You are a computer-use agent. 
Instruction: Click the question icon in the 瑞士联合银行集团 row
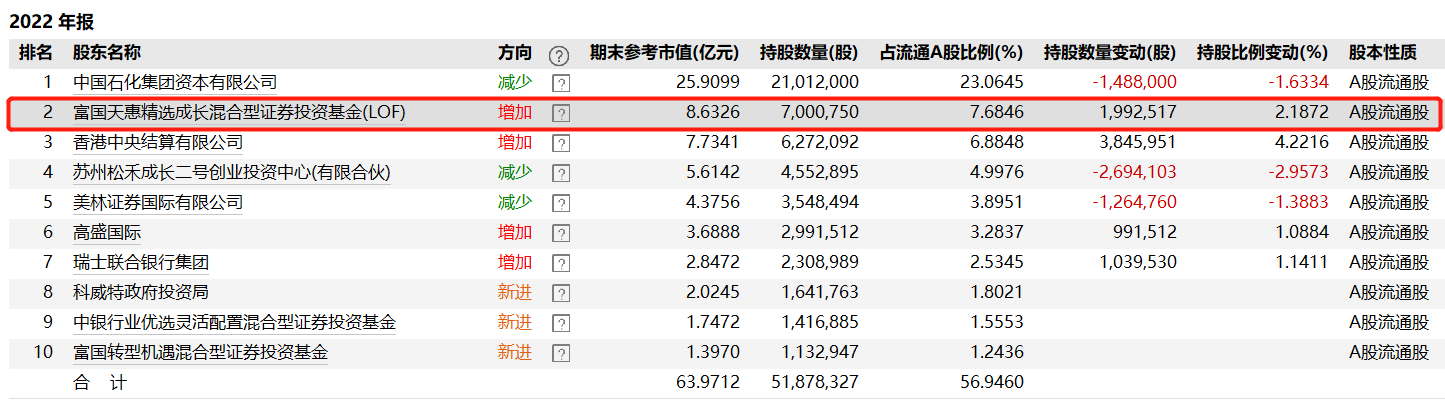point(561,263)
